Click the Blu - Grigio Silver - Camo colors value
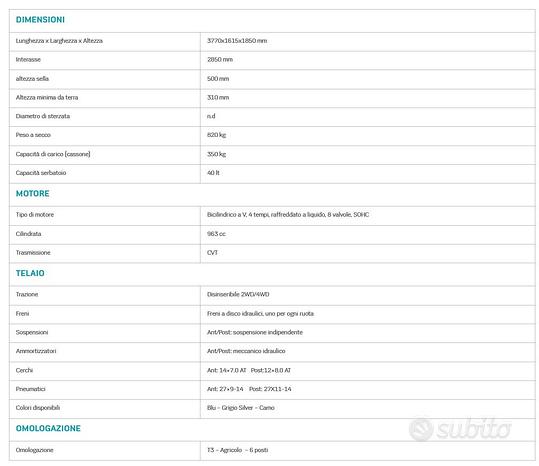 click(x=241, y=408)
